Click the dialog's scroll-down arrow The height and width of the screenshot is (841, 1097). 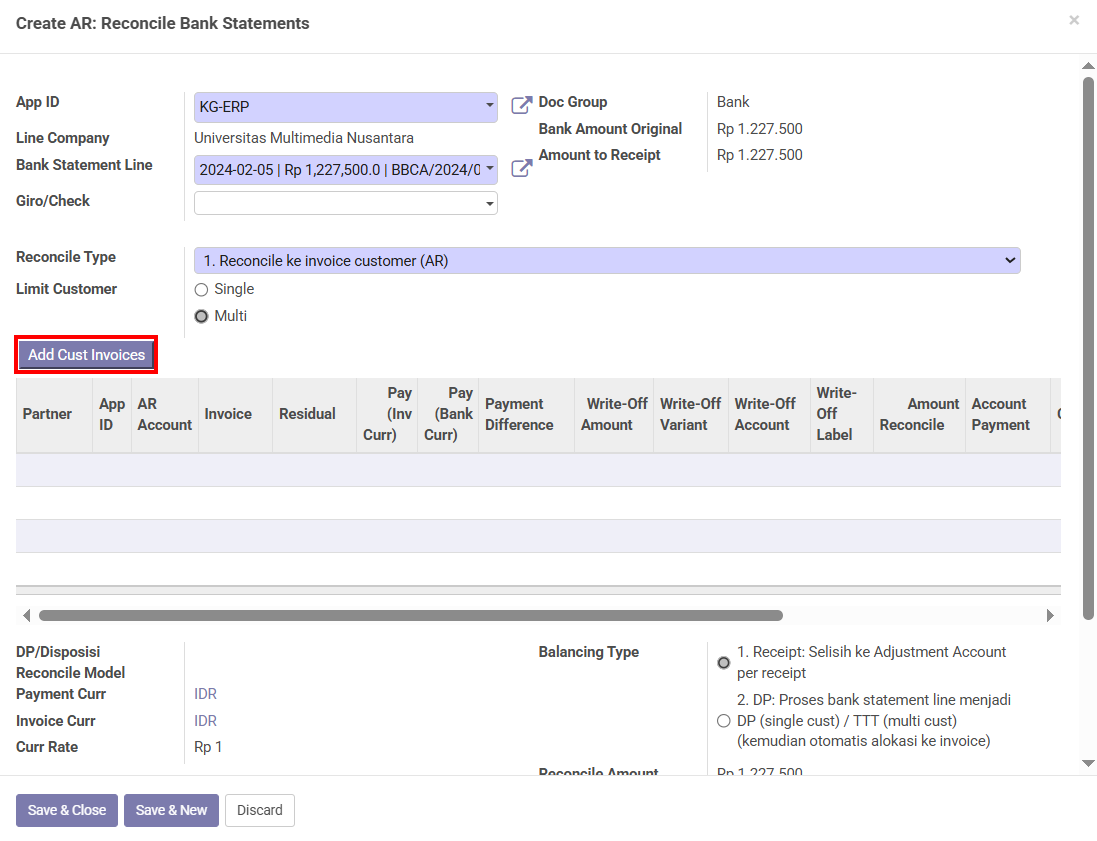1088,763
